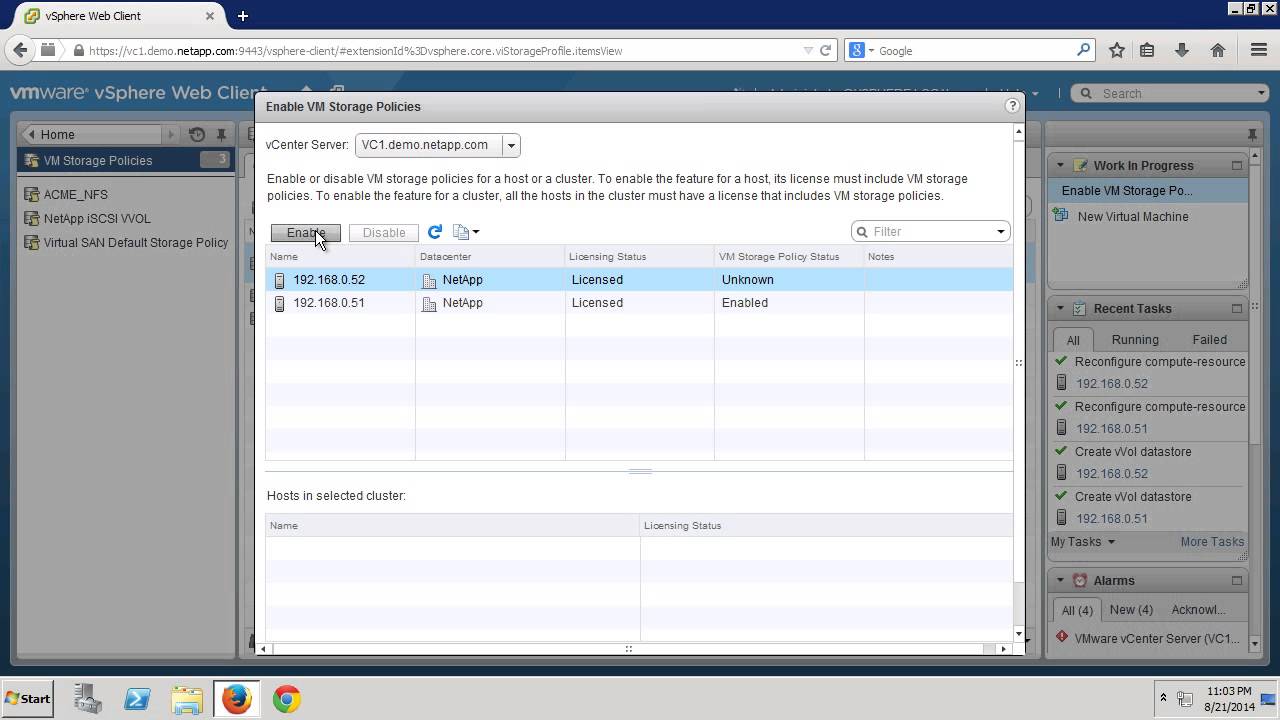Screen dimensions: 1280x720
Task: Show the Running tasks tab
Action: tap(1135, 340)
